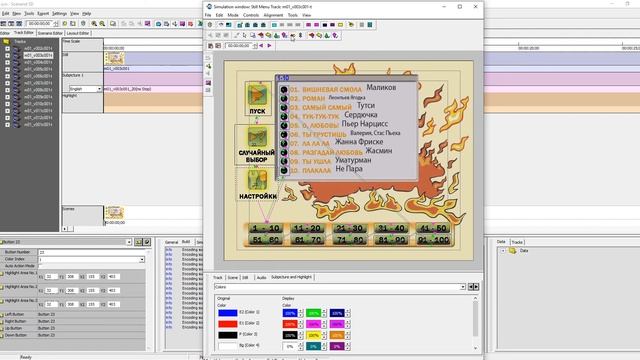This screenshot has height=360, width=640.
Task: Select track bullet 01. ВИШНЕВАЯ СМОЛА in the preview
Action: (x=284, y=89)
